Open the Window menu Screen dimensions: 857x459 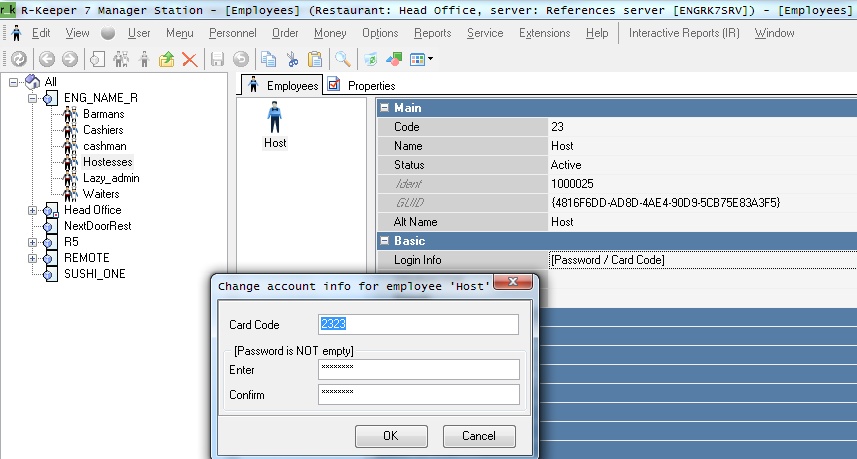pyautogui.click(x=774, y=33)
